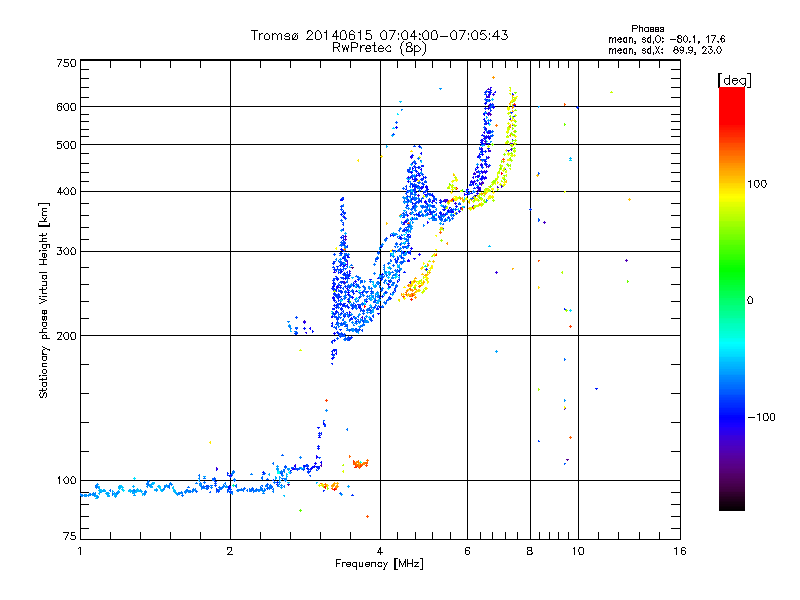Click the x-axis tick label '8'
The width and height of the screenshot is (800, 600).
click(x=530, y=551)
